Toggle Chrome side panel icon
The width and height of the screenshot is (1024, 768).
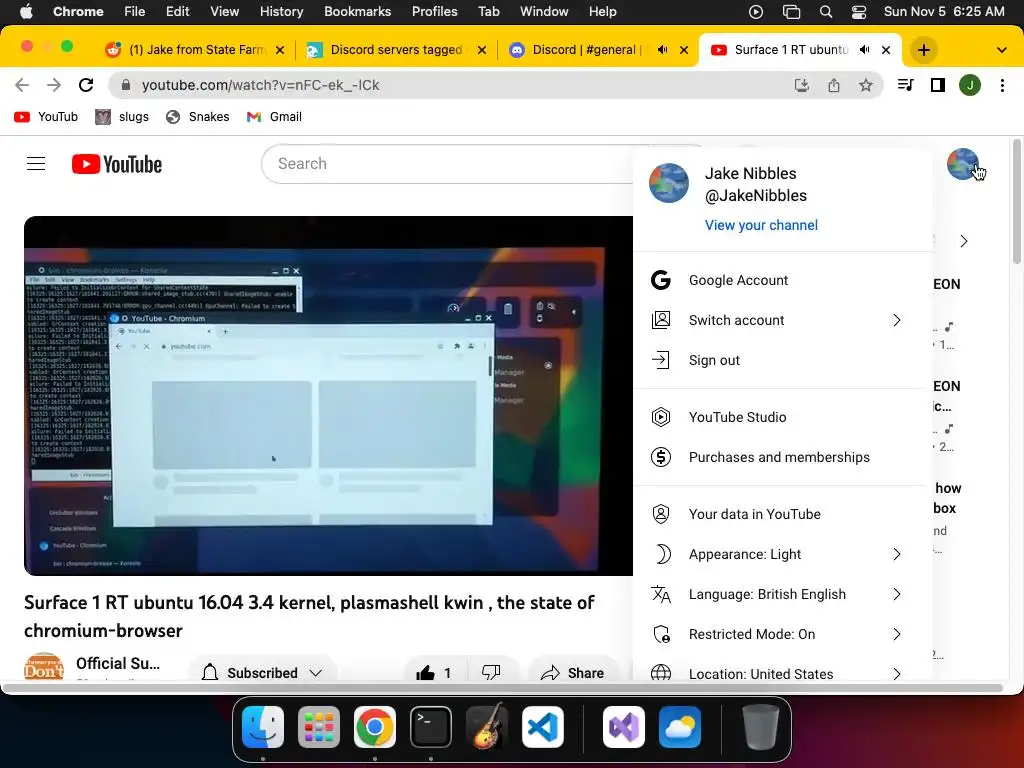(x=938, y=85)
